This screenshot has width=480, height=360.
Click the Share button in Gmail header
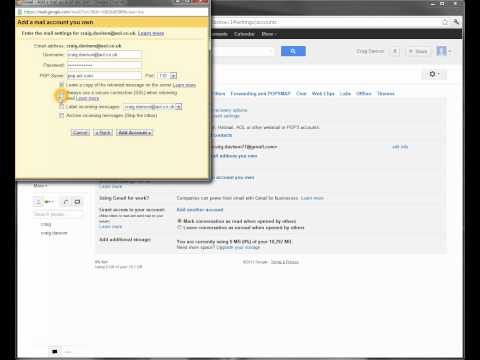pyautogui.click(x=418, y=51)
